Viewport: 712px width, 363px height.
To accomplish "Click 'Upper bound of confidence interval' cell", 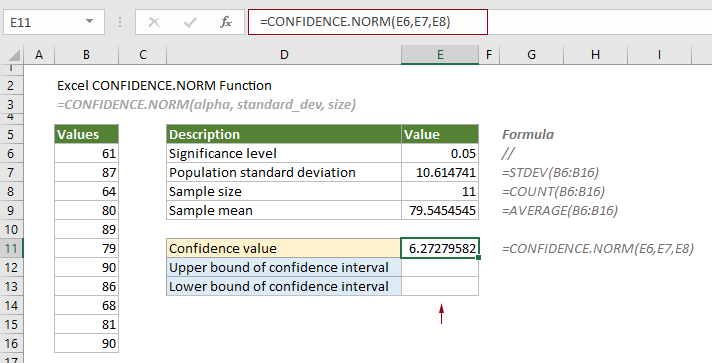I will [284, 268].
